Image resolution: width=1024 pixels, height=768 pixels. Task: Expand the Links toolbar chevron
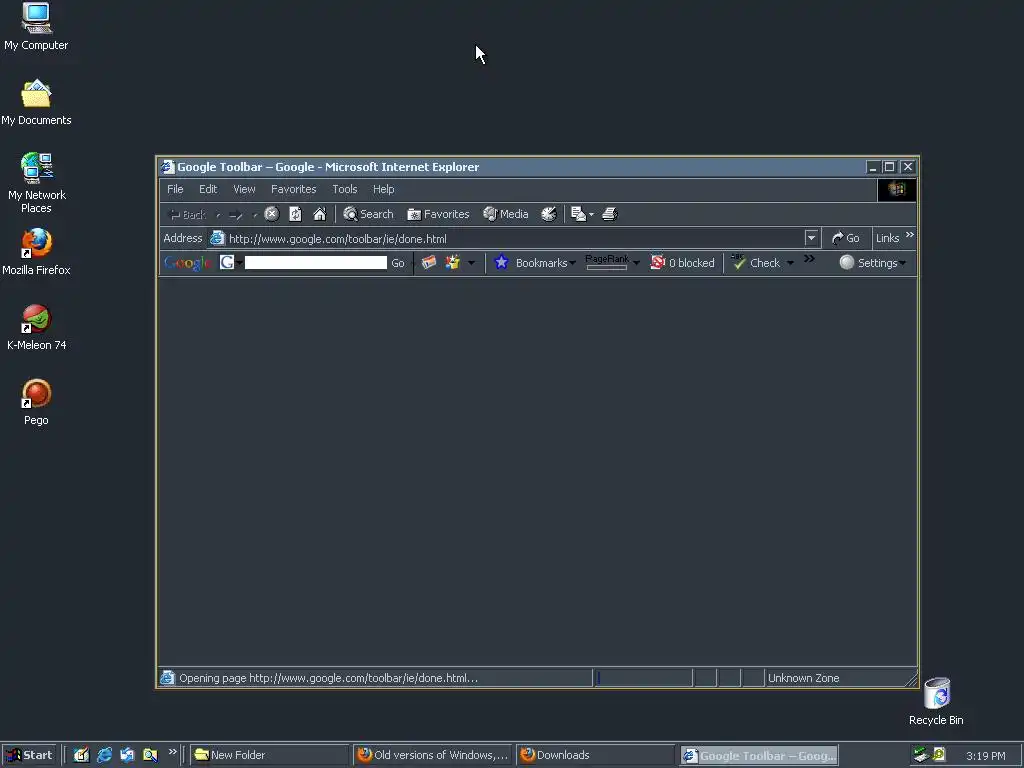point(910,234)
